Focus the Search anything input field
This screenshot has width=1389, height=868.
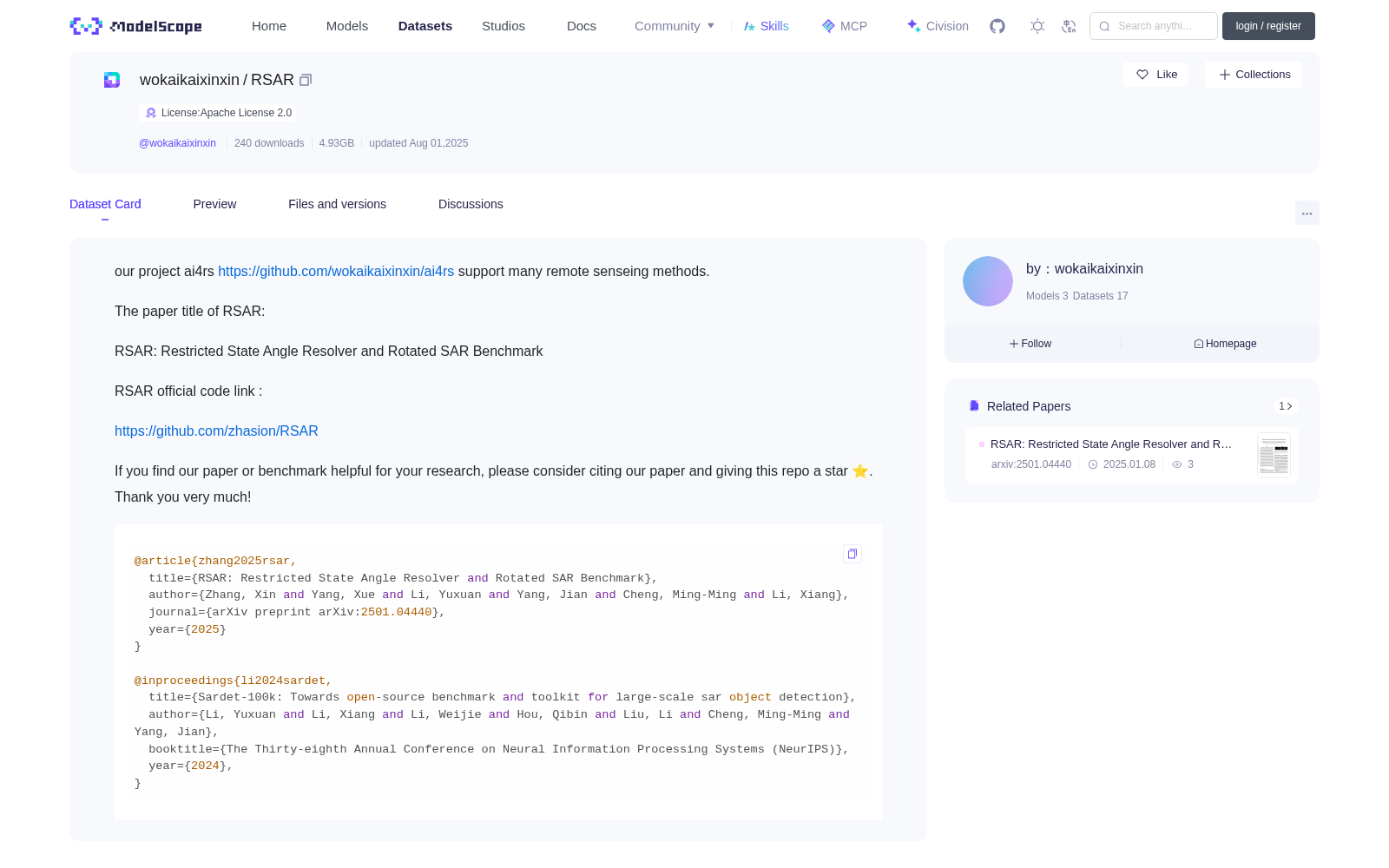1154,26
